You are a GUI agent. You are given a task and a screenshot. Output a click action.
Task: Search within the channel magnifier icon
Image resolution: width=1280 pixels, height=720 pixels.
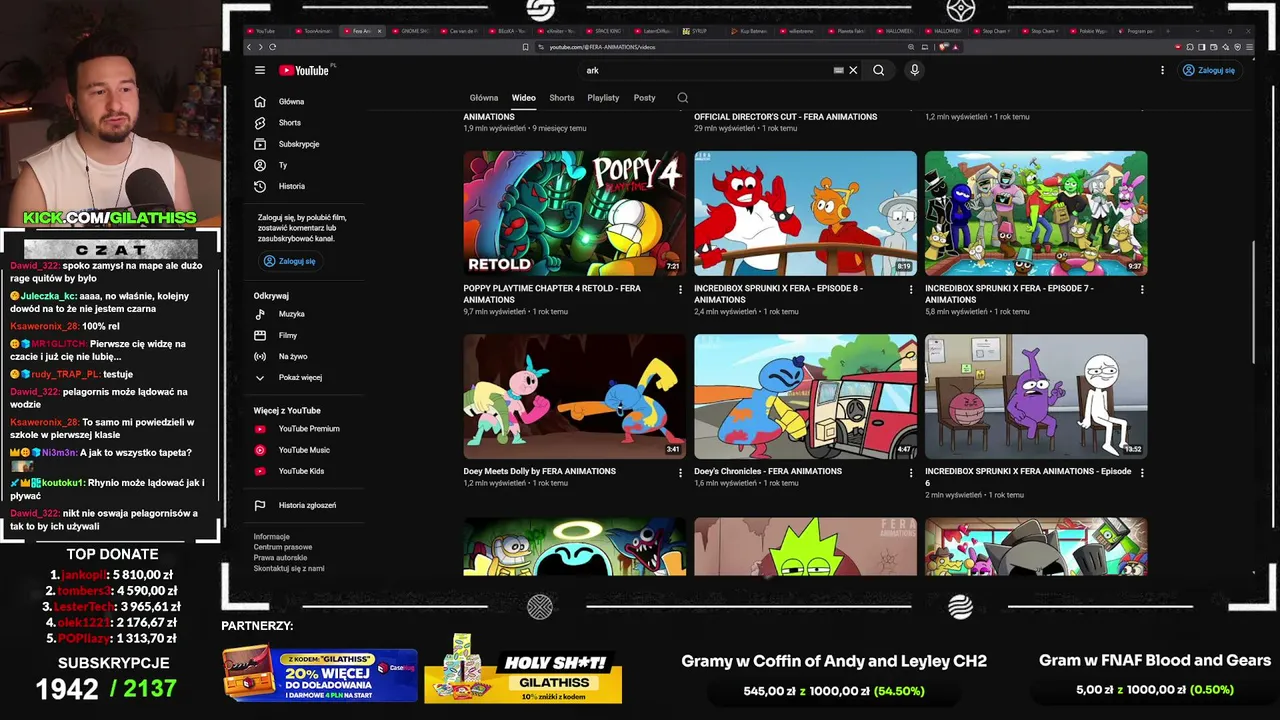[x=683, y=98]
